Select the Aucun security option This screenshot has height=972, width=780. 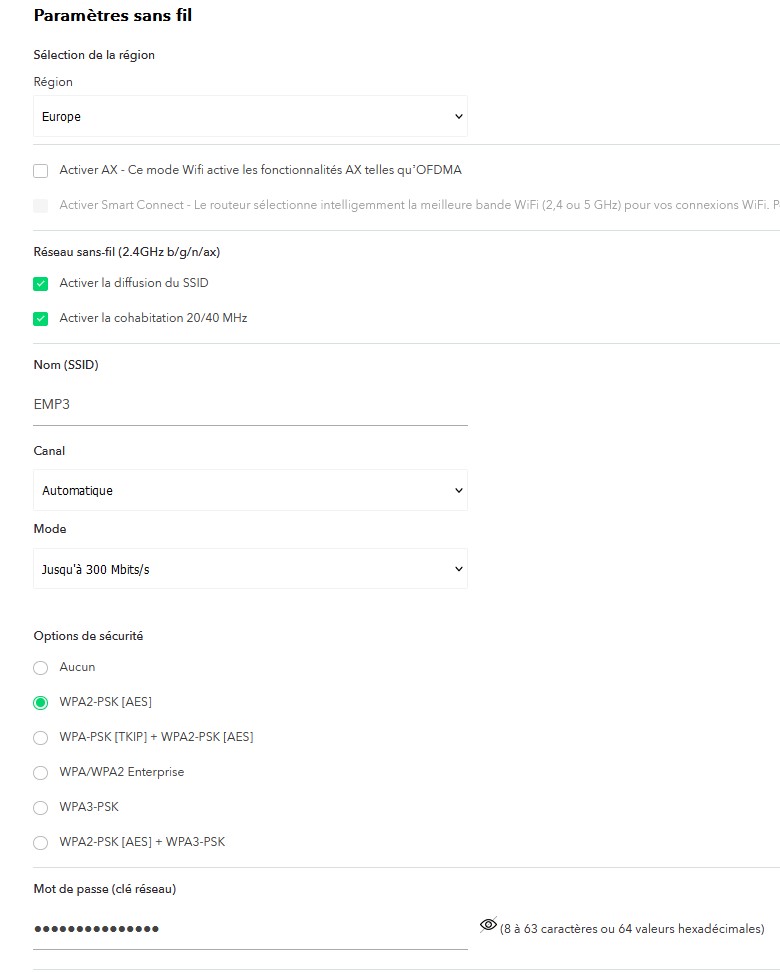[41, 668]
